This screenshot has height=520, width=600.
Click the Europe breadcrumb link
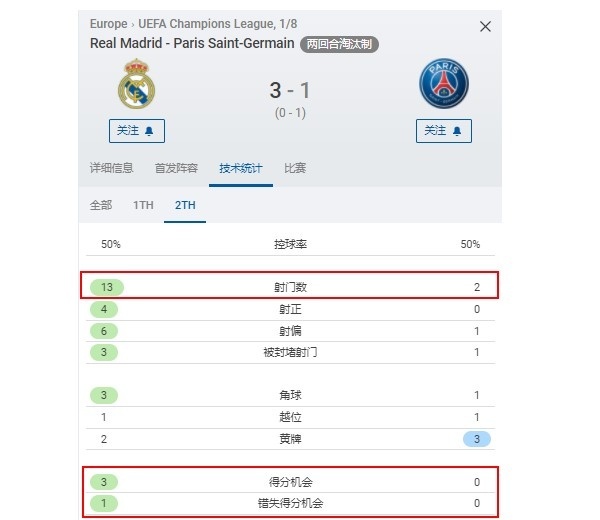point(108,24)
